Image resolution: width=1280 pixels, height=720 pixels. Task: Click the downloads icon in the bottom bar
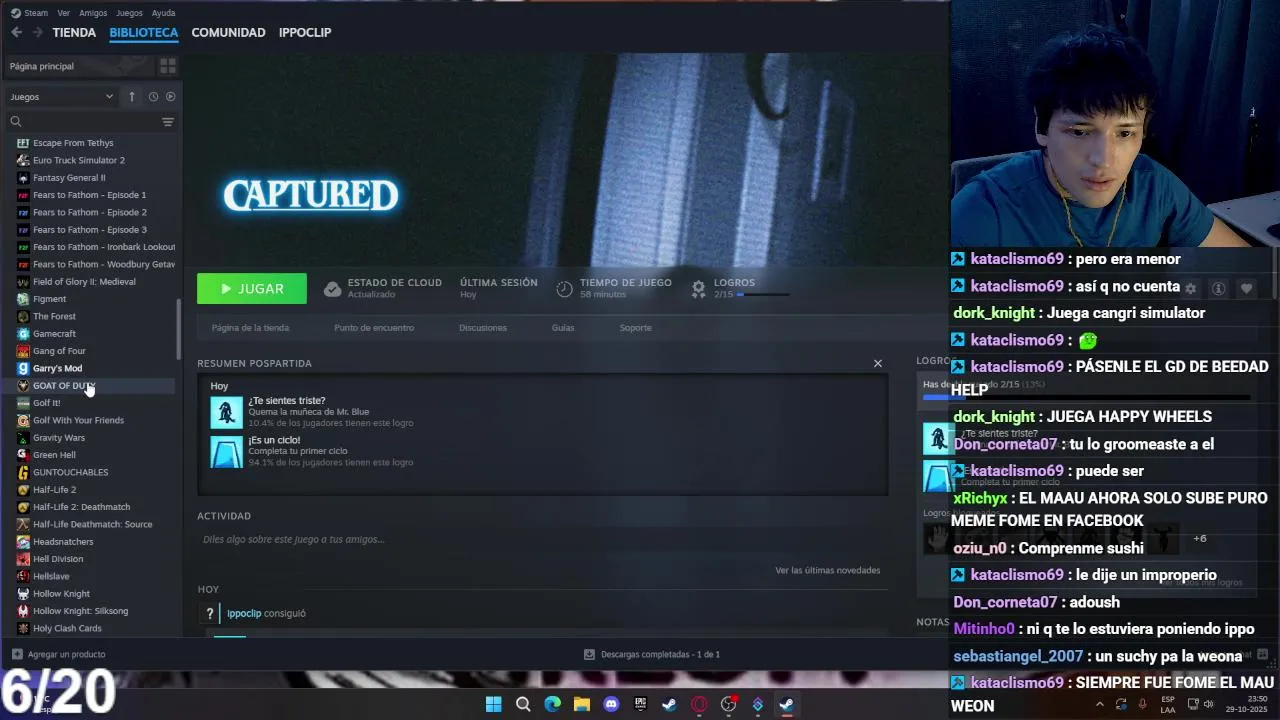pos(589,654)
